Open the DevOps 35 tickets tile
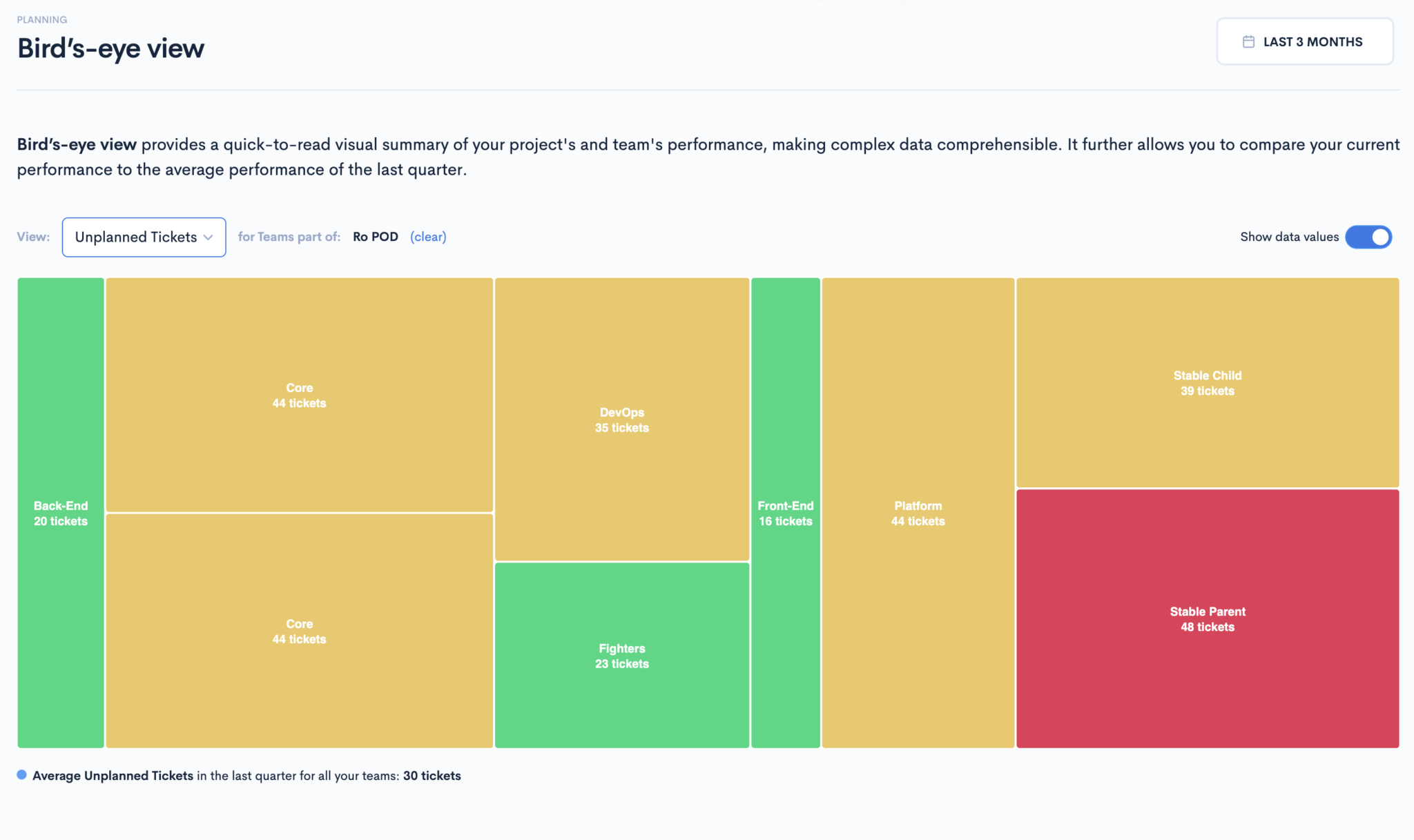This screenshot has width=1414, height=840. pyautogui.click(x=622, y=419)
